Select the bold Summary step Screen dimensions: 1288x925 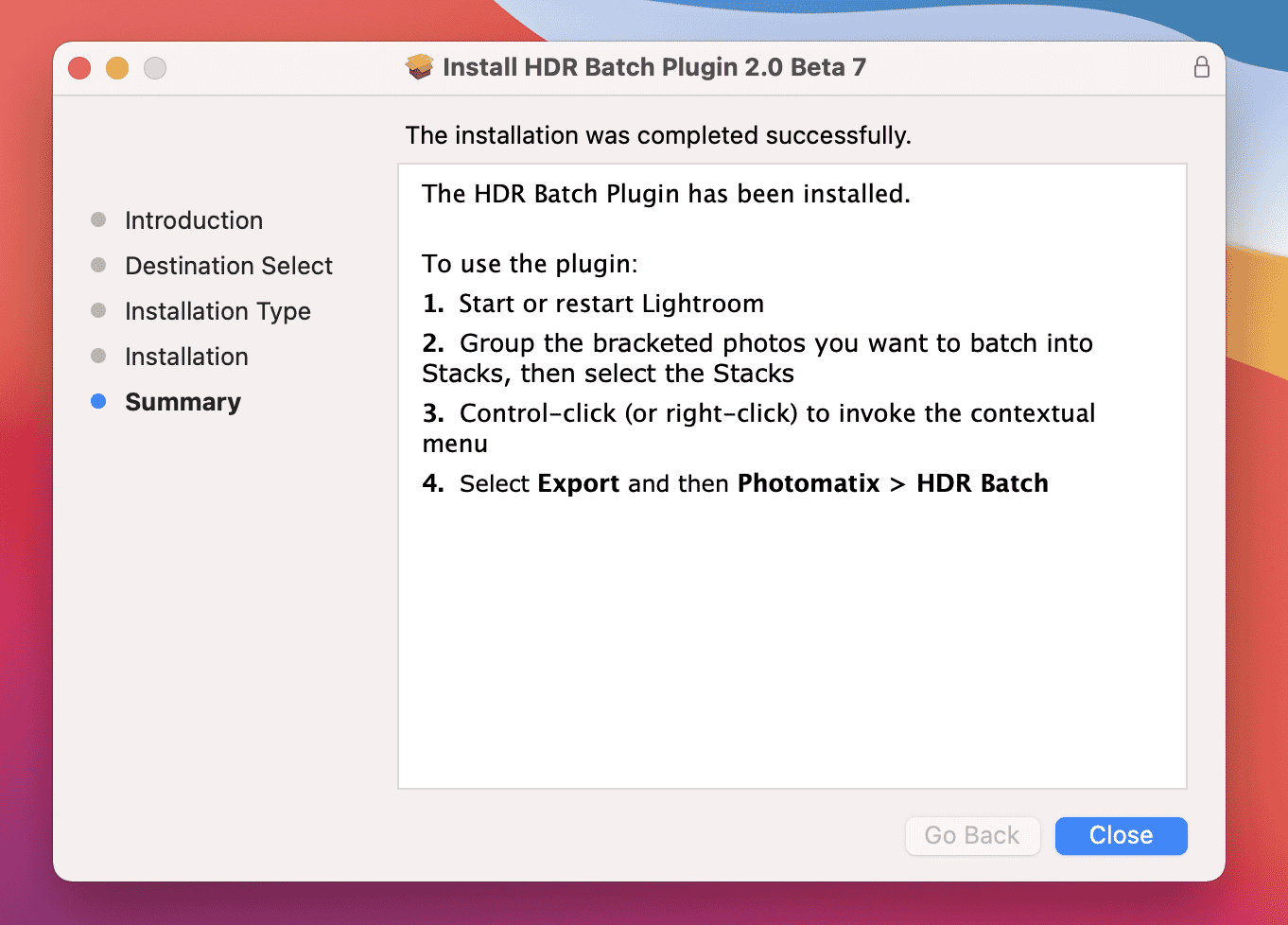183,402
